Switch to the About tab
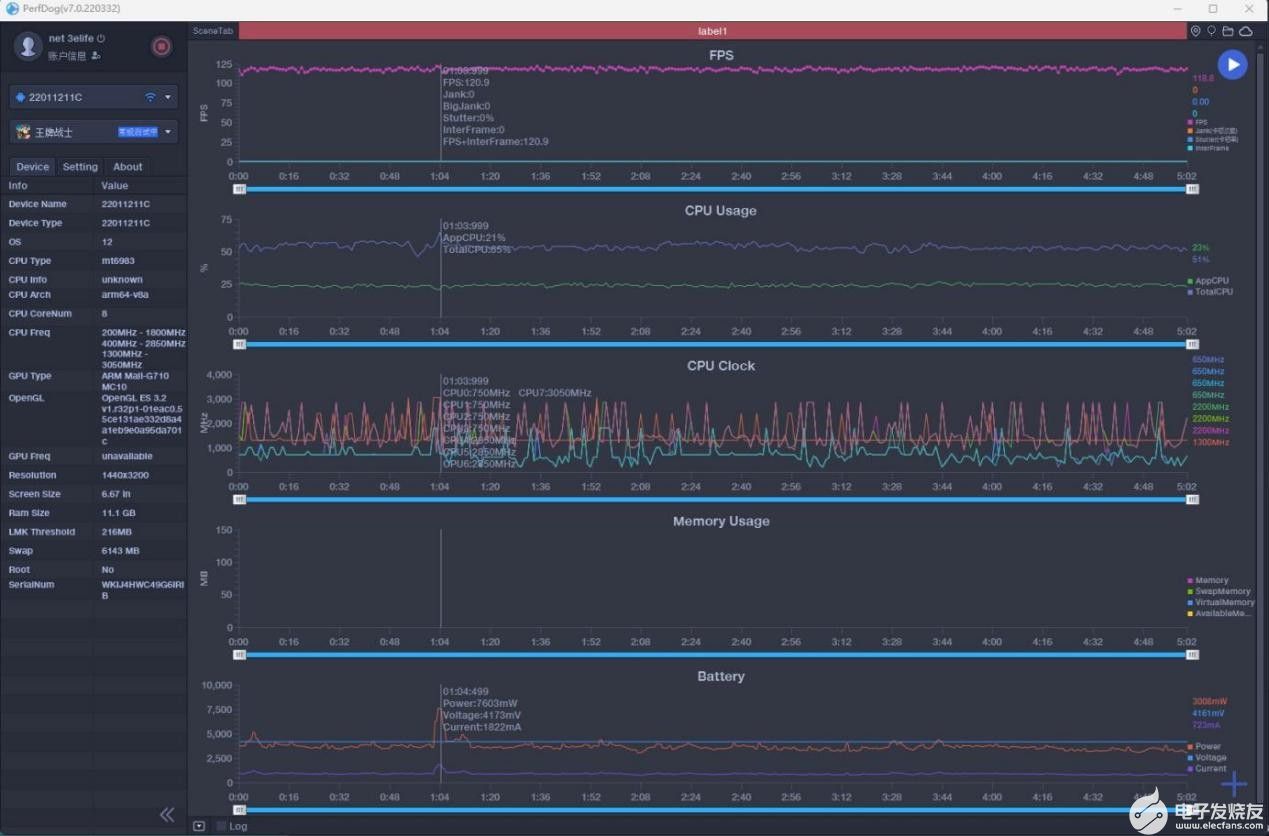This screenshot has height=836, width=1269. click(x=127, y=167)
